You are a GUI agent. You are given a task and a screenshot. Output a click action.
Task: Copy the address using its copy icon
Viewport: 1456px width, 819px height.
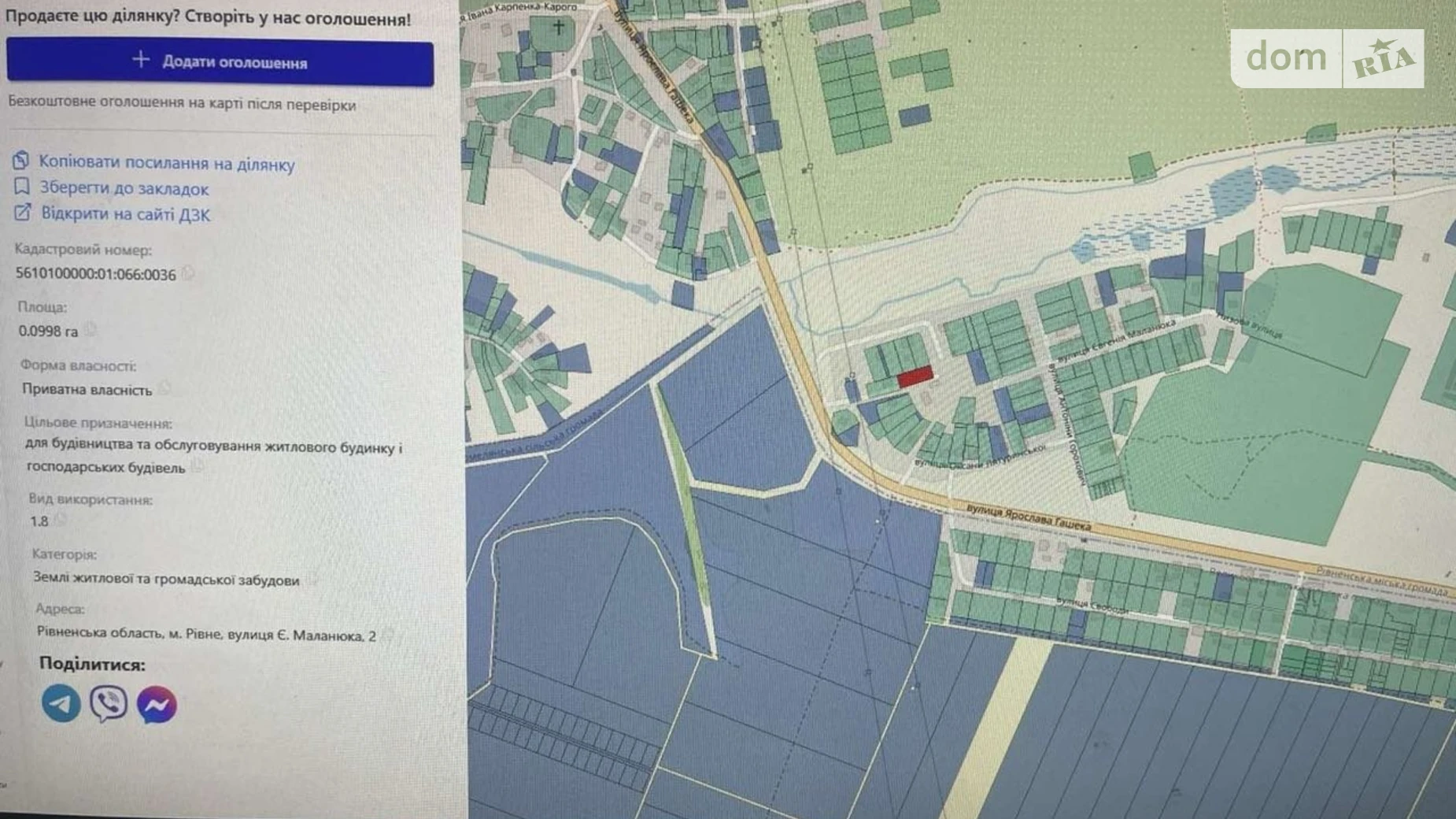click(387, 635)
